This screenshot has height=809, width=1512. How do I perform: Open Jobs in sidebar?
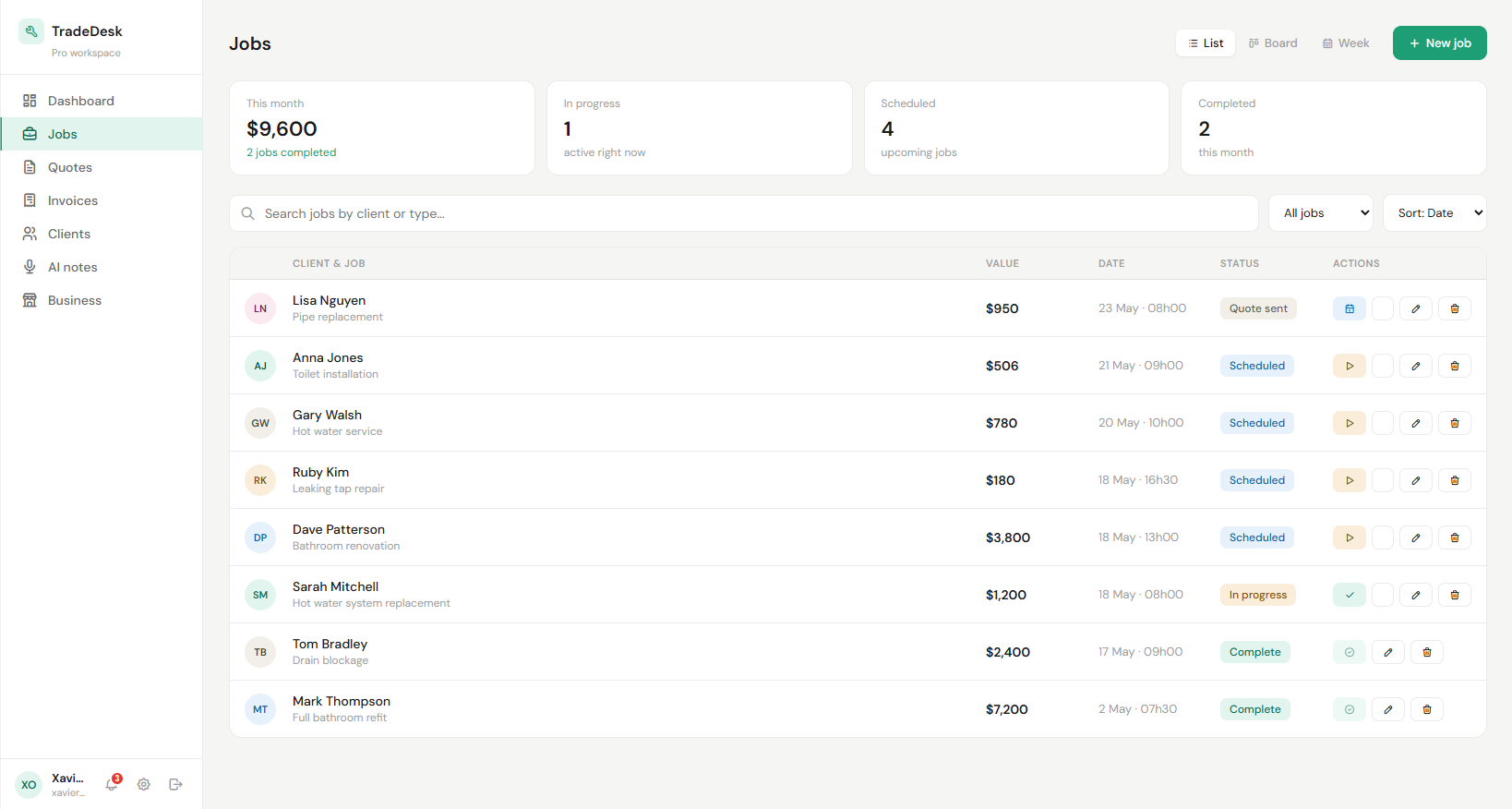102,134
